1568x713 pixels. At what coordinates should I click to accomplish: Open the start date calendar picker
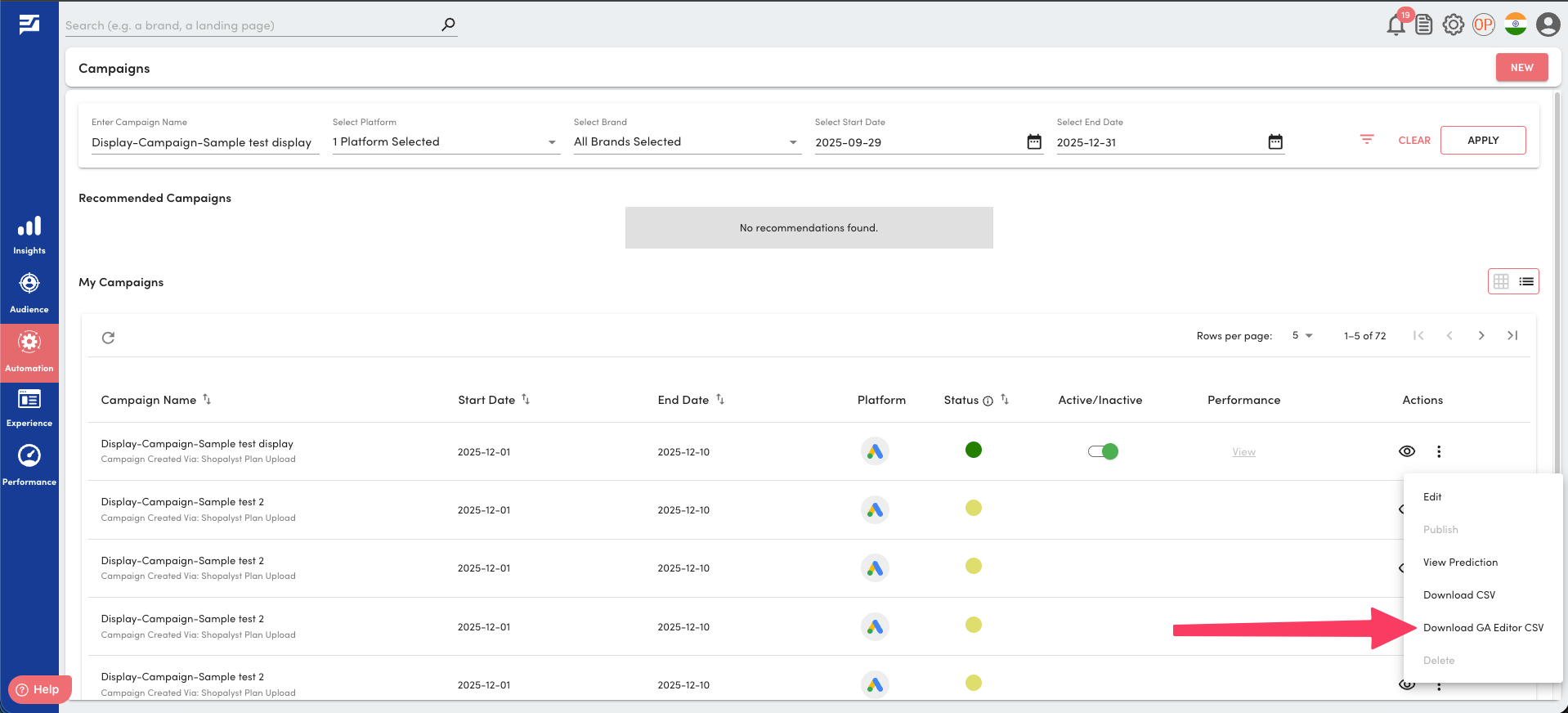pyautogui.click(x=1034, y=142)
